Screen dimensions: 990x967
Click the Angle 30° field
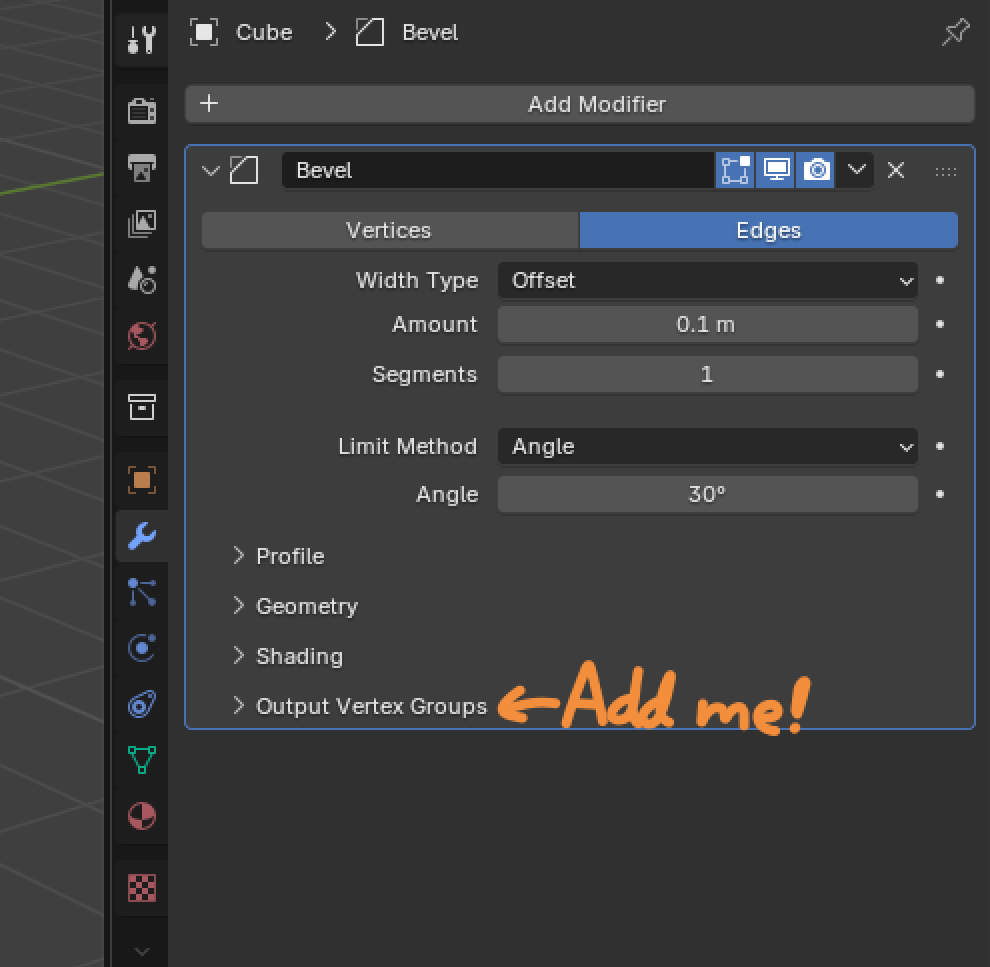[x=707, y=494]
